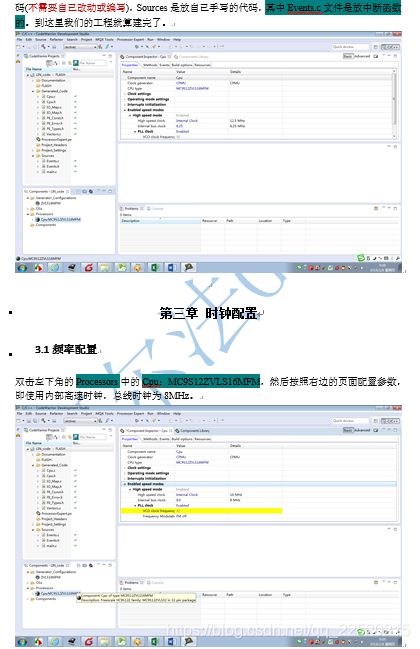Switch to Methods tab in upper Component Inspector
This screenshot has width=420, height=649.
pos(150,65)
